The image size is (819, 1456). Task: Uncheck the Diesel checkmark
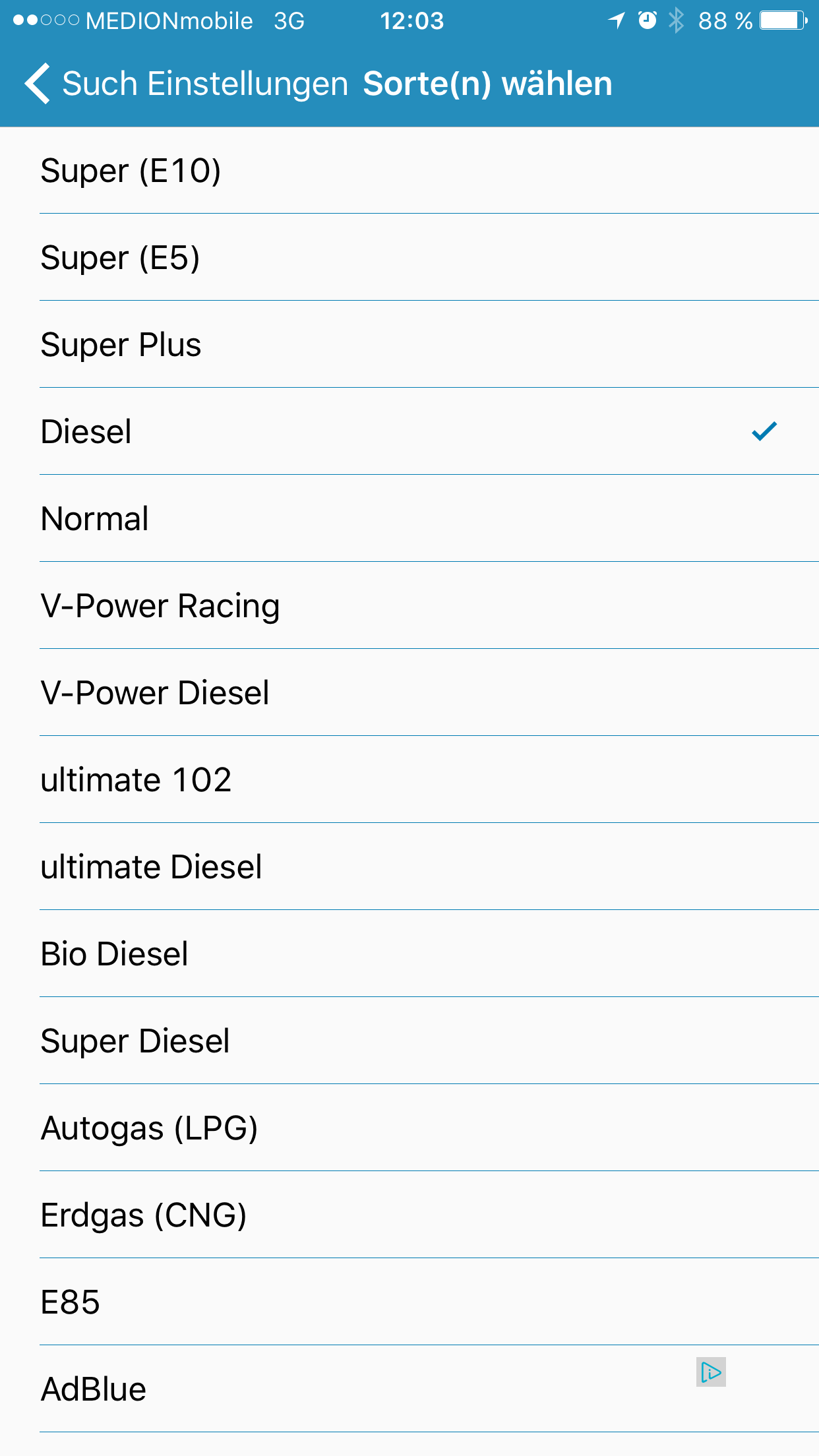tap(764, 431)
